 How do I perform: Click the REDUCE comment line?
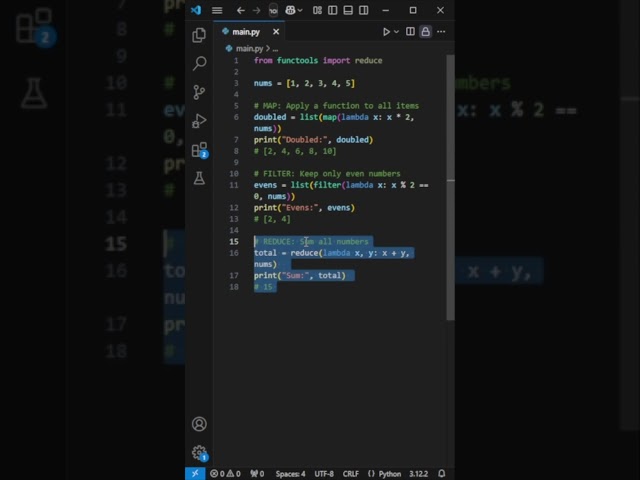(x=311, y=242)
